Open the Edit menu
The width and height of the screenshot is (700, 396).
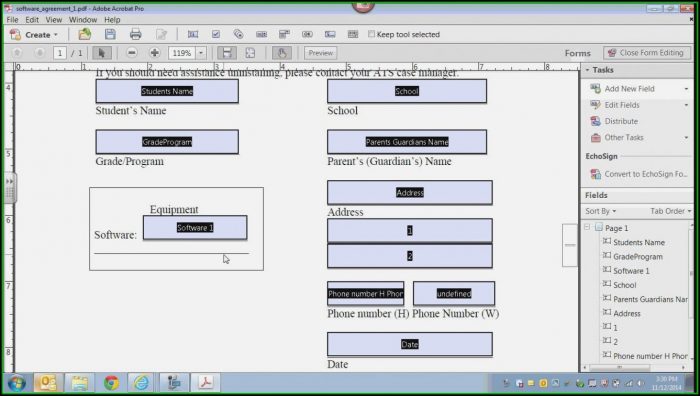pyautogui.click(x=32, y=20)
